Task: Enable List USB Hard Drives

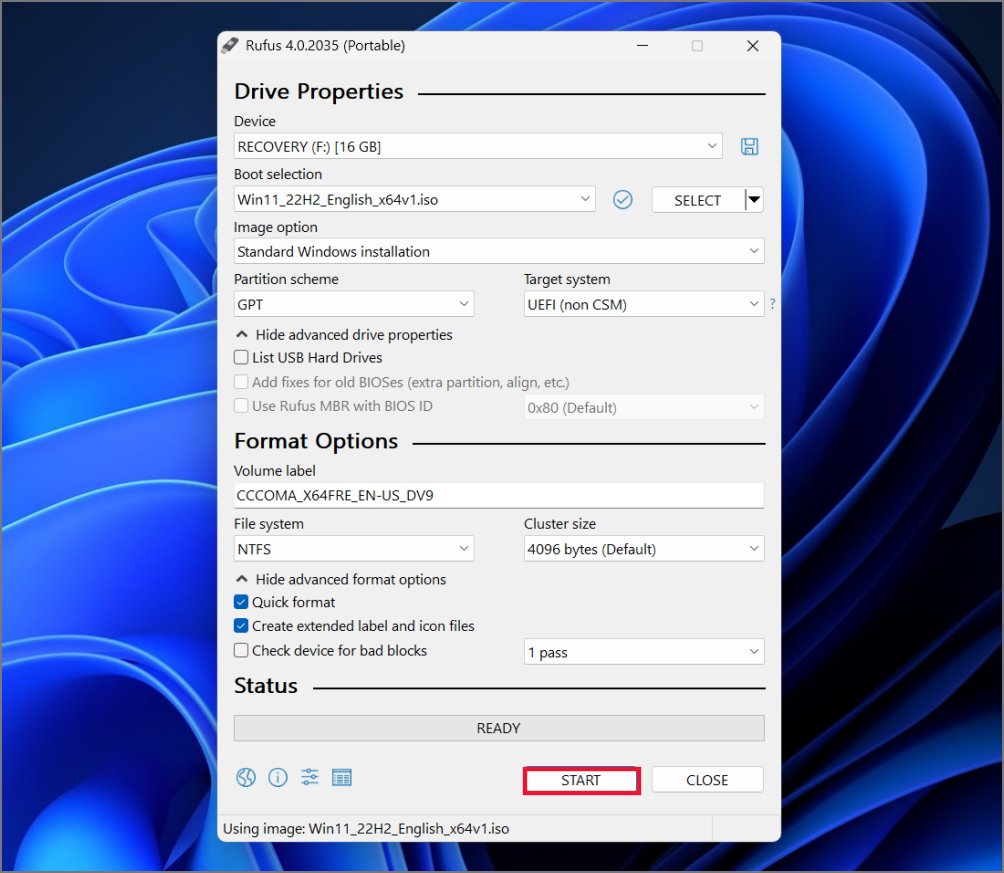Action: pos(240,357)
